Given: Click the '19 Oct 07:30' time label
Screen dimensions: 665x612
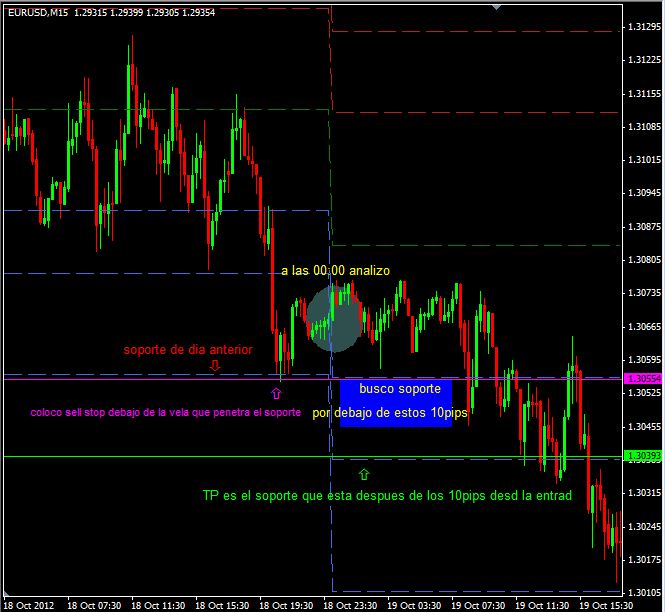Looking at the screenshot, I should [x=478, y=605].
